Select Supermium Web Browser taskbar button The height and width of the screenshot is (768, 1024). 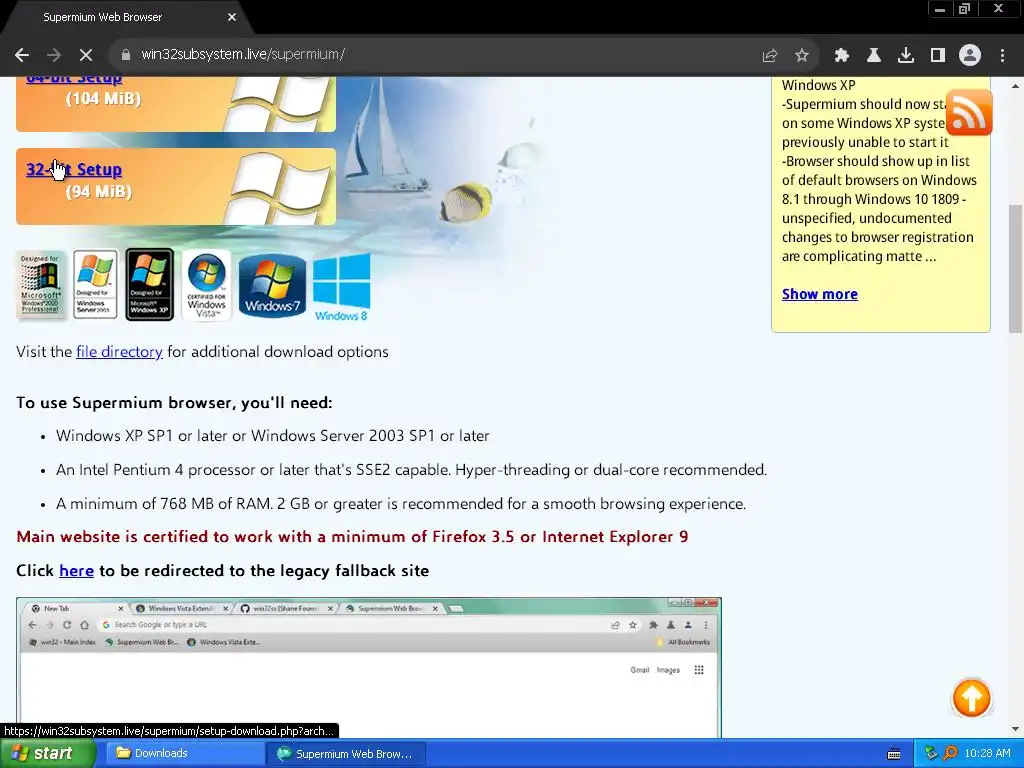tap(346, 754)
